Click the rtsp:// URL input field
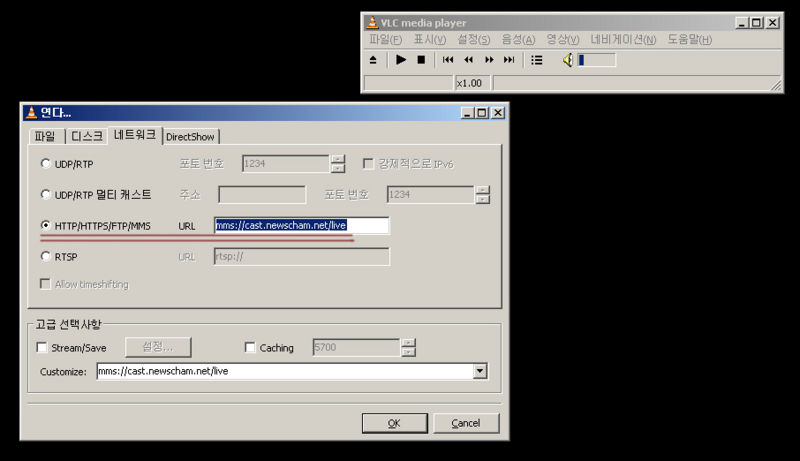This screenshot has height=461, width=800. click(302, 257)
